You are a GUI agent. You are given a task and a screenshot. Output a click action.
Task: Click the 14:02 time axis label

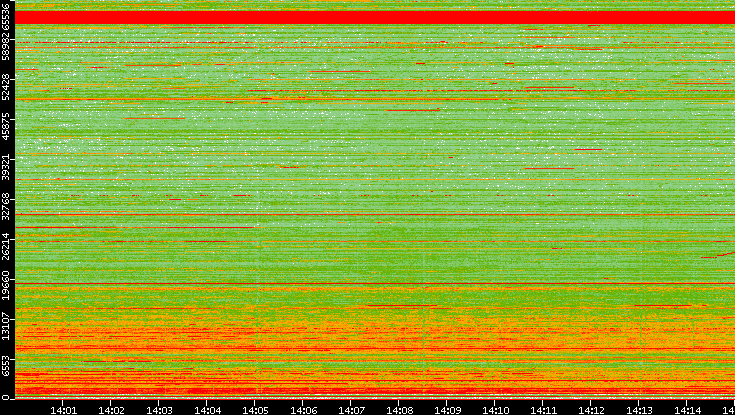tap(111, 410)
